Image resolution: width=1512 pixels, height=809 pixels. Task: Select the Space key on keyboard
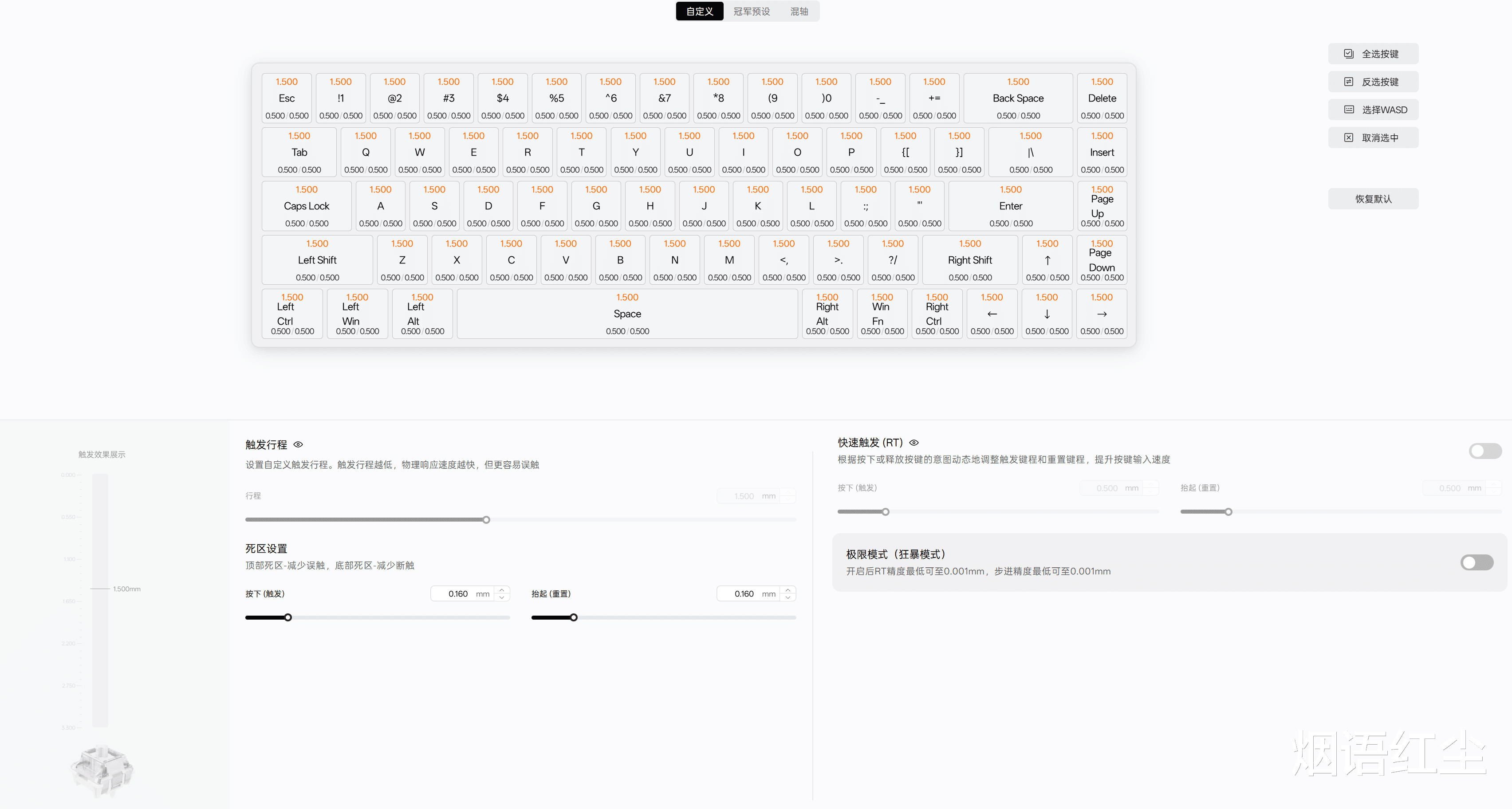627,314
